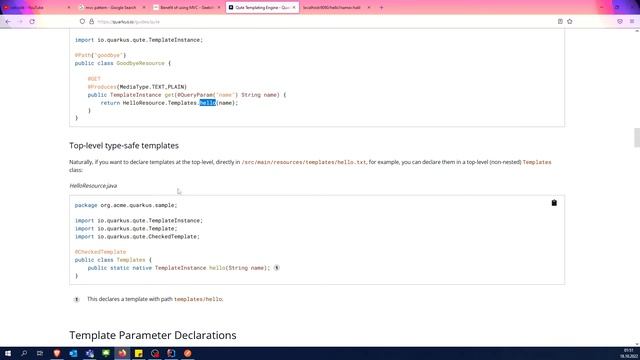The image size is (640, 360).
Task: Click the highlighted hello selection in code
Action: [207, 103]
